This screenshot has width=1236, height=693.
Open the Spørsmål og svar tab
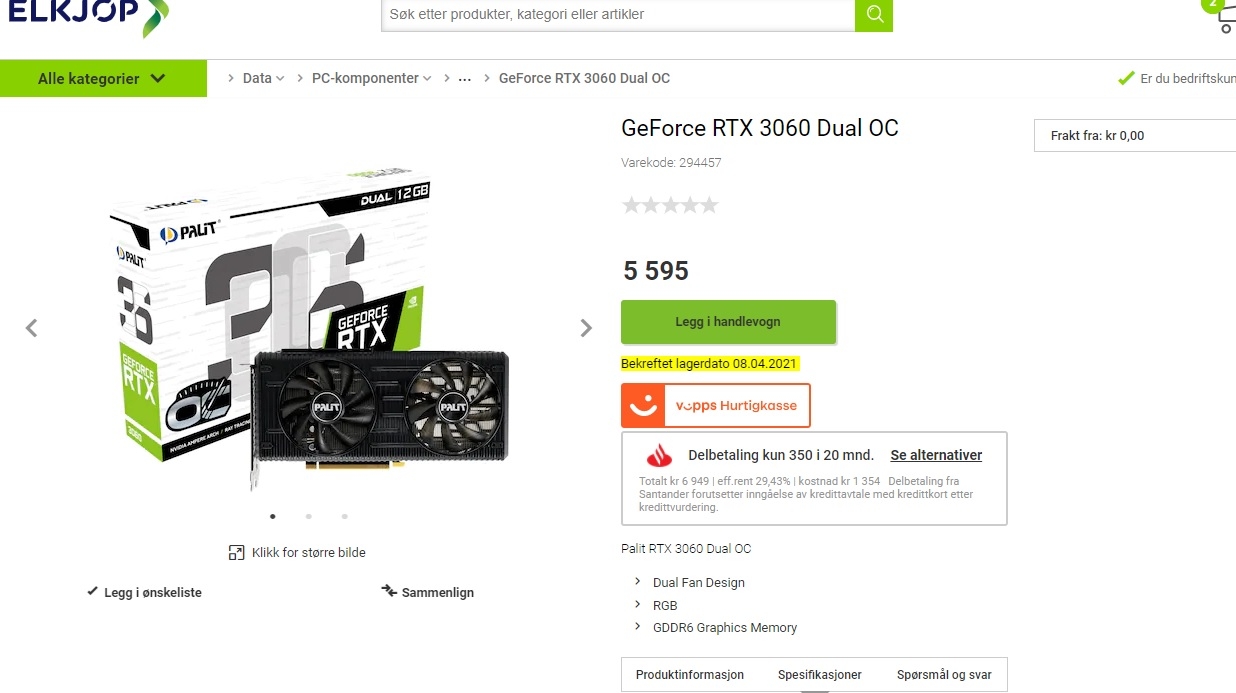tap(944, 675)
